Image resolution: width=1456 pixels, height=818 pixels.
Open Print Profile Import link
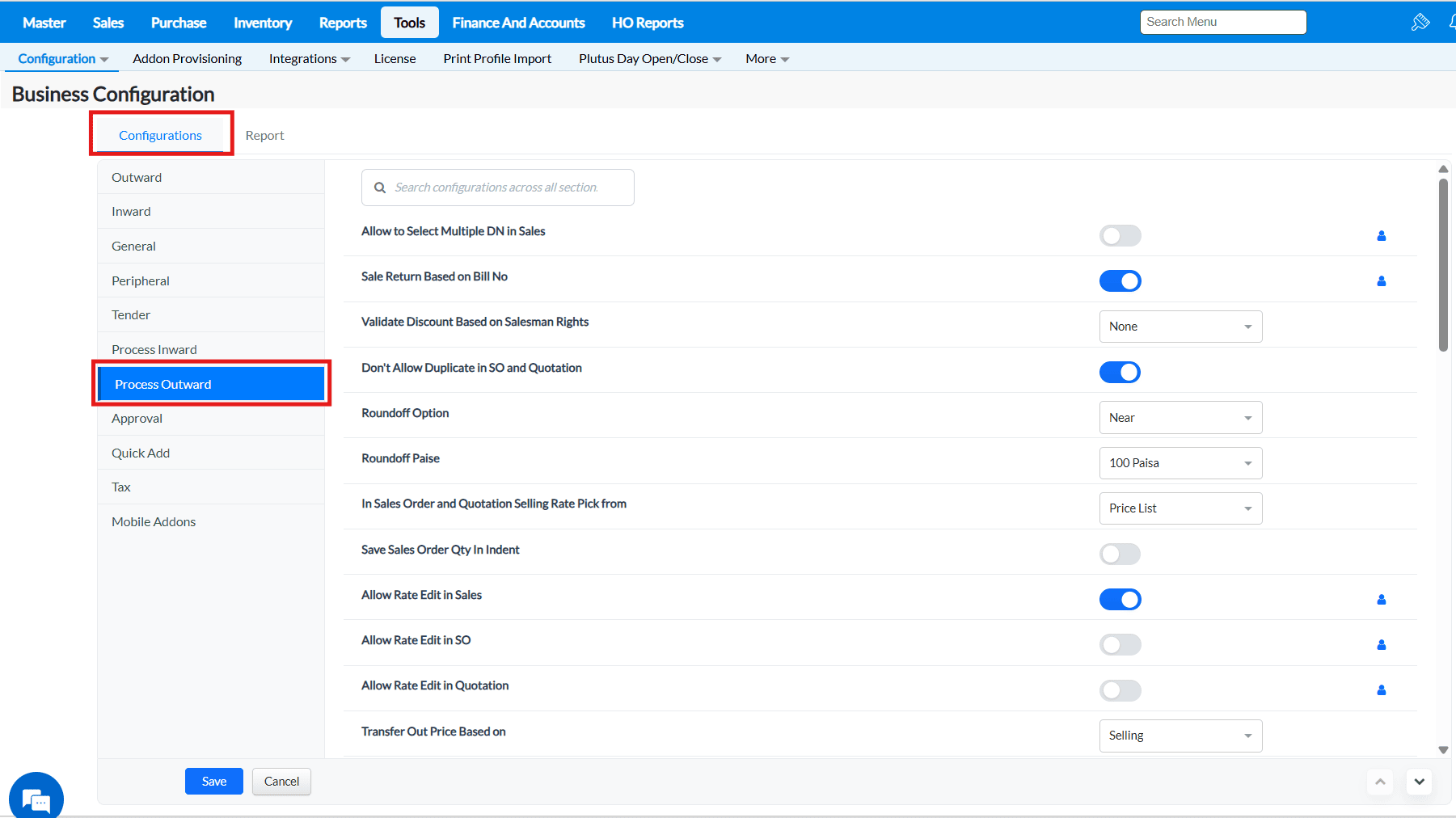[497, 59]
